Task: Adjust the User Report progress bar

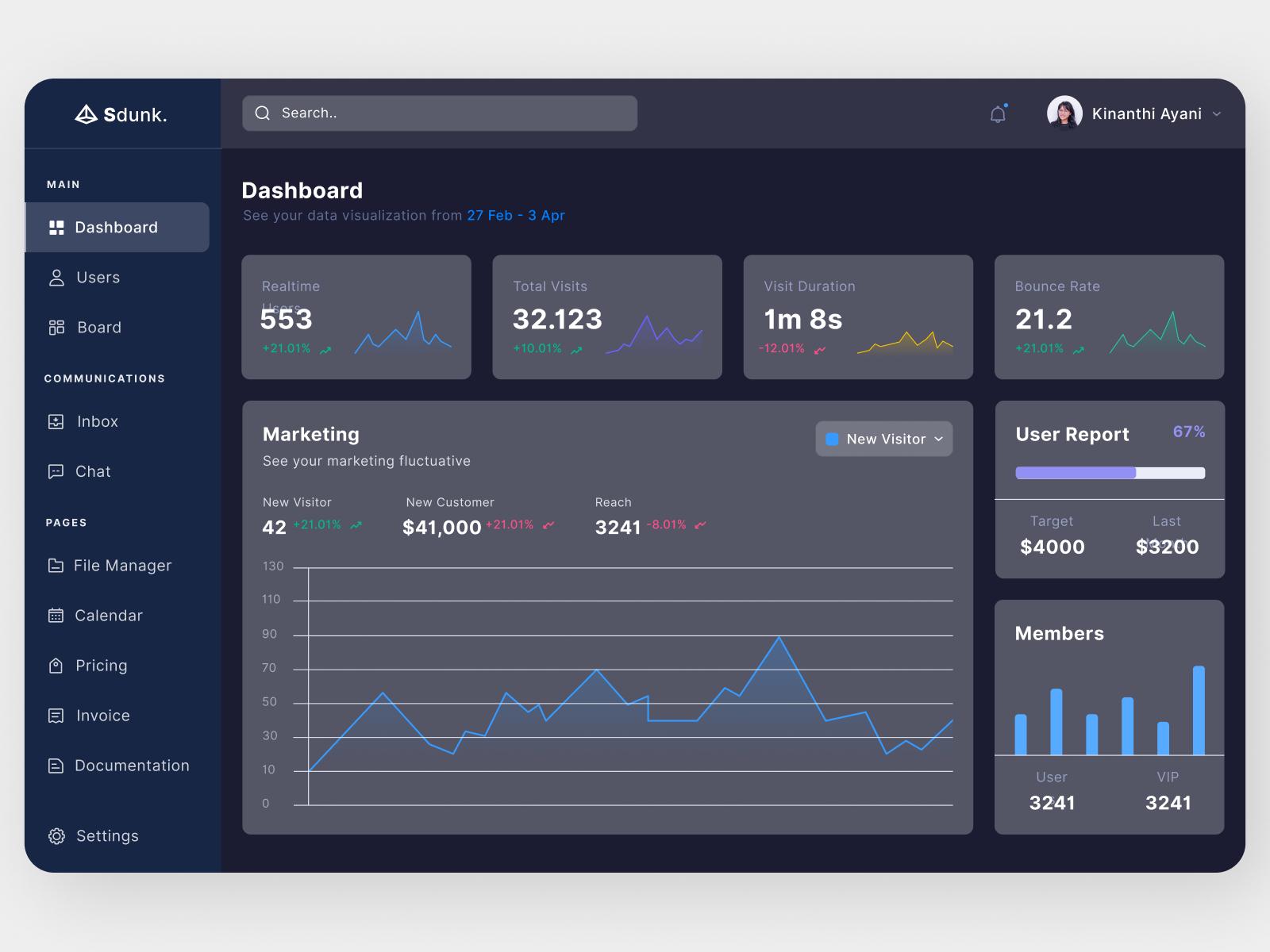Action: pos(1109,472)
